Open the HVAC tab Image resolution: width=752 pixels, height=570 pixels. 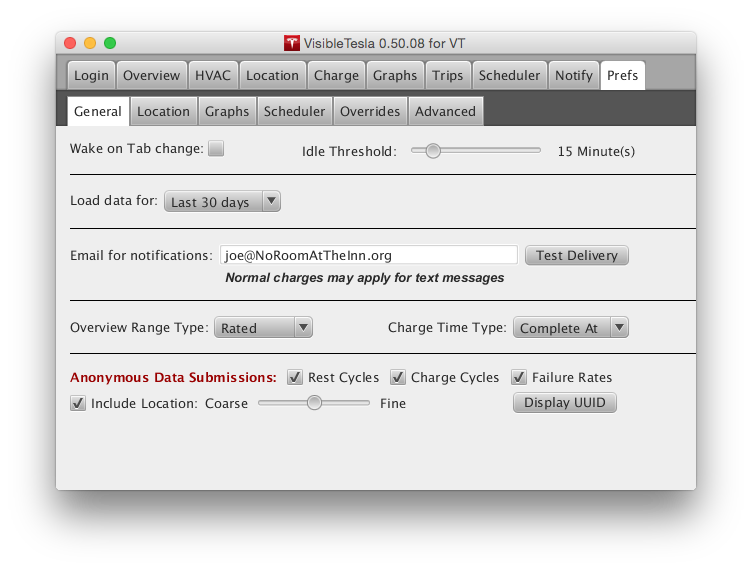click(213, 76)
